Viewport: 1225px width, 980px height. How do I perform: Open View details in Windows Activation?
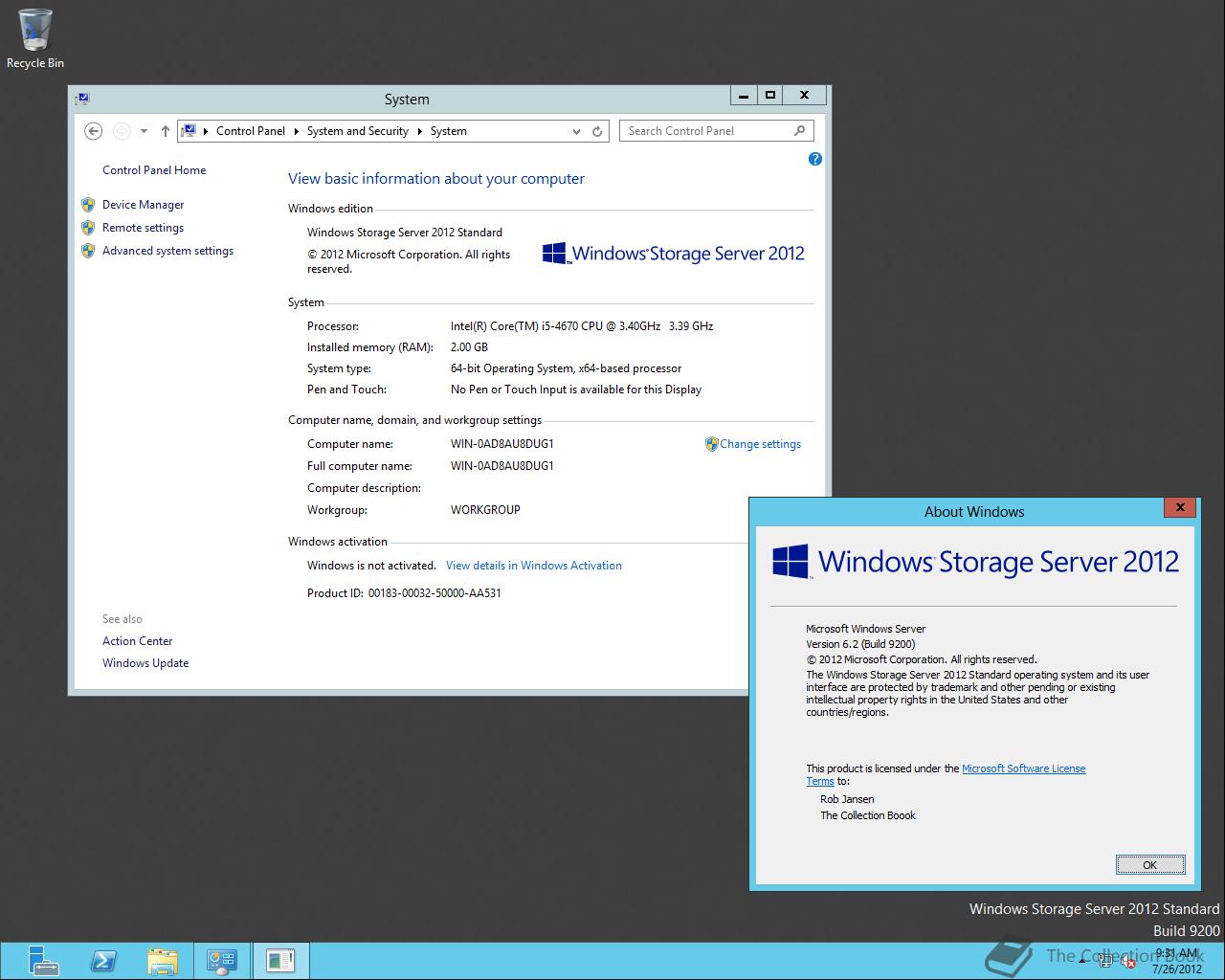coord(534,566)
